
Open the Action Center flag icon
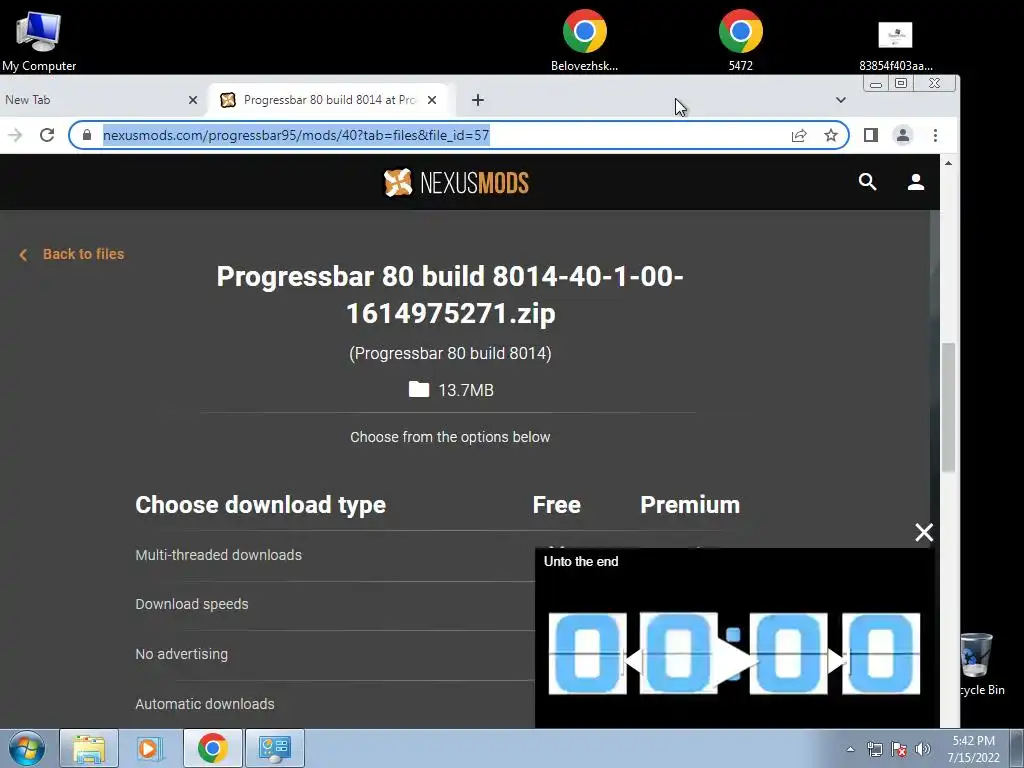(x=899, y=749)
